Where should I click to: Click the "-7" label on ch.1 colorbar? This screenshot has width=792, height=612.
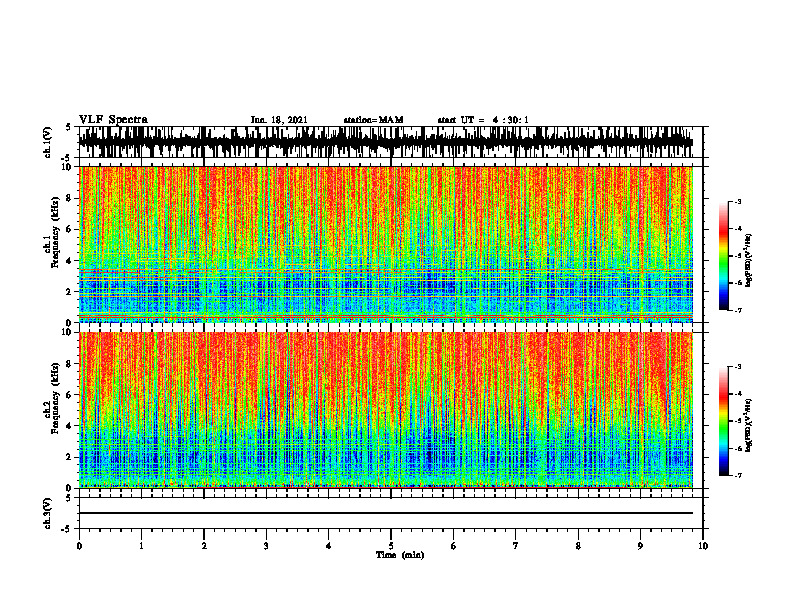738,310
